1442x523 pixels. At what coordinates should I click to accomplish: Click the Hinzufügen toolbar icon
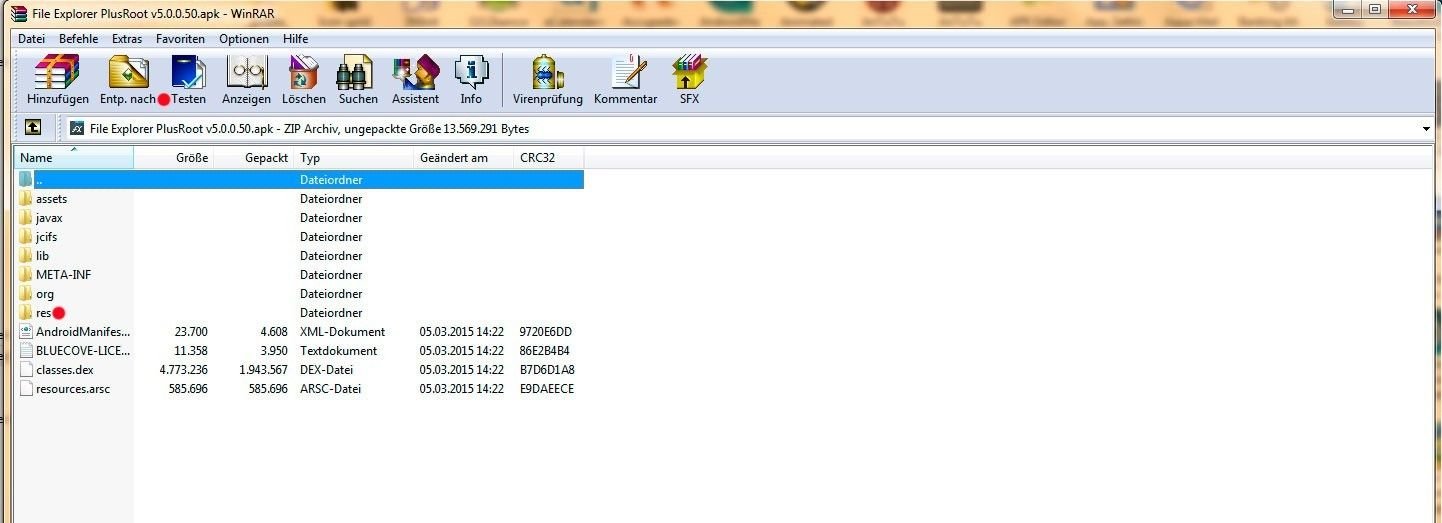coord(57,73)
